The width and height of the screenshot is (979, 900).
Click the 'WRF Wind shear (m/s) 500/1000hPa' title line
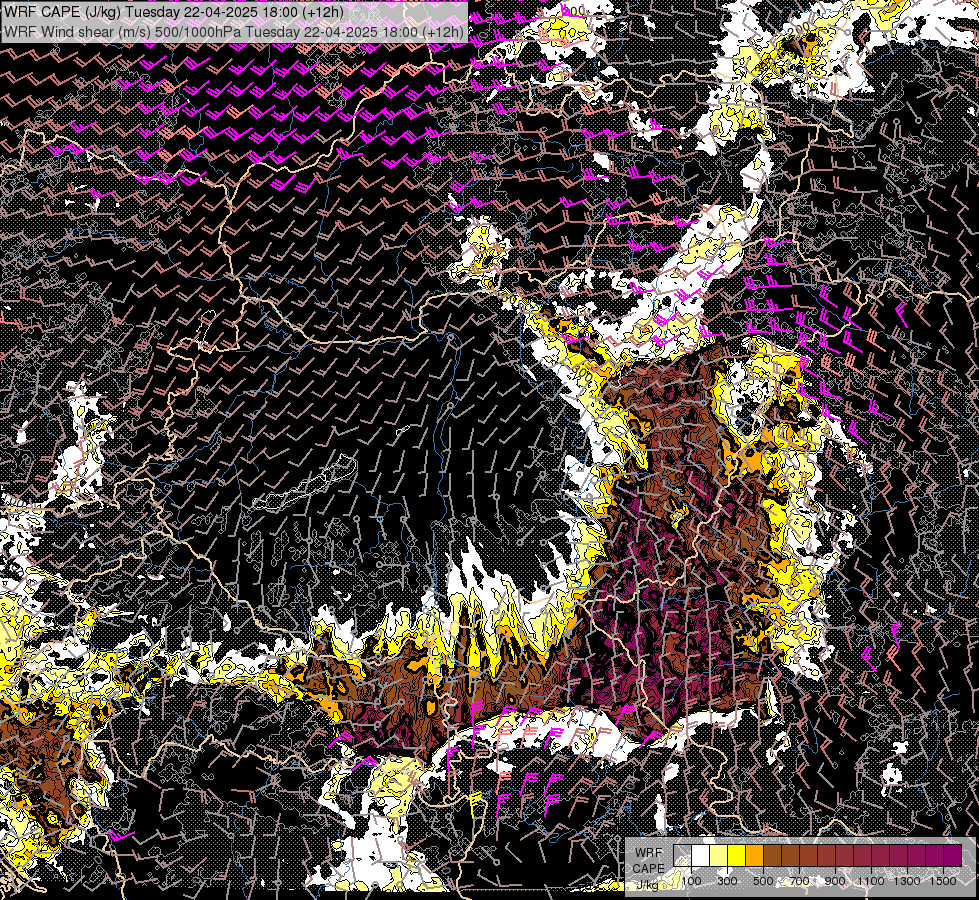(234, 32)
